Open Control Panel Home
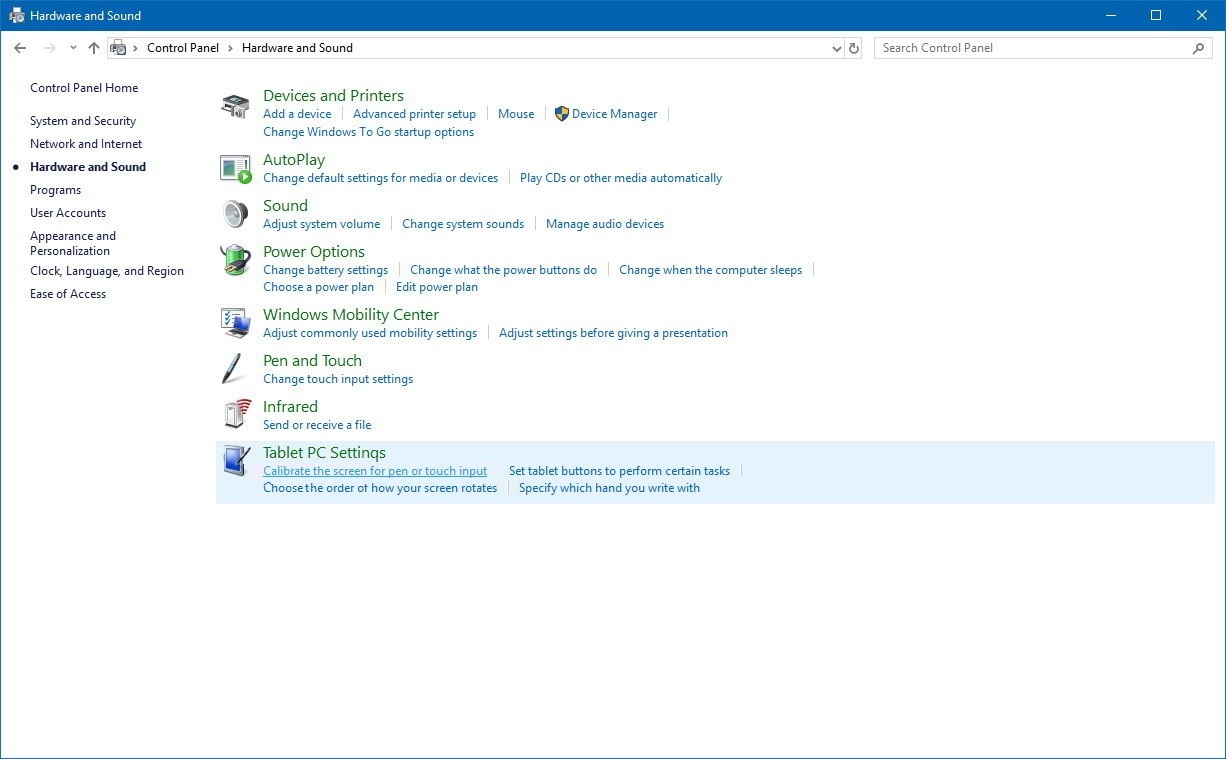This screenshot has height=759, width=1226. [x=84, y=88]
